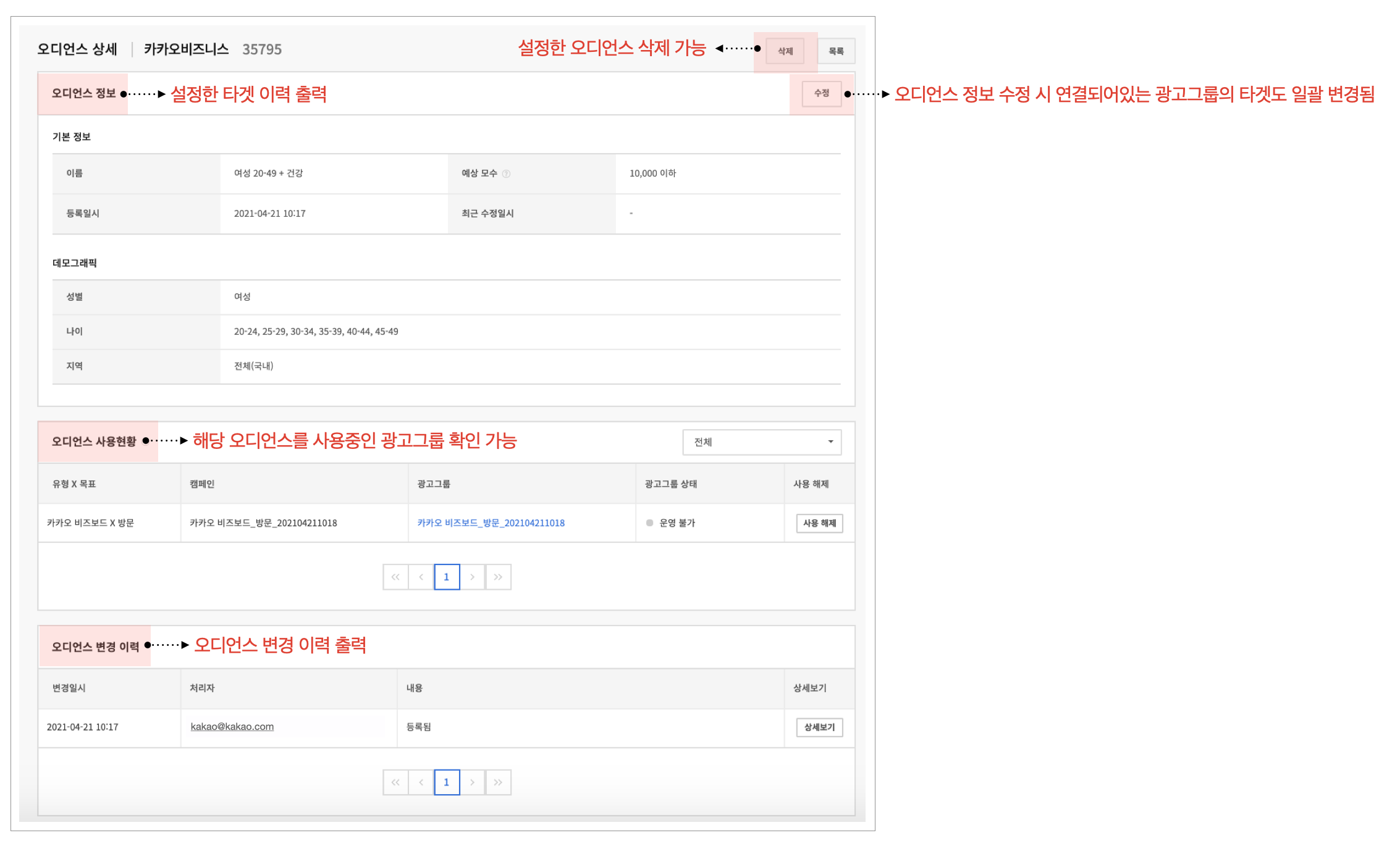The width and height of the screenshot is (1400, 846).
Task: Go to first page in change history pagination
Action: coord(395,782)
